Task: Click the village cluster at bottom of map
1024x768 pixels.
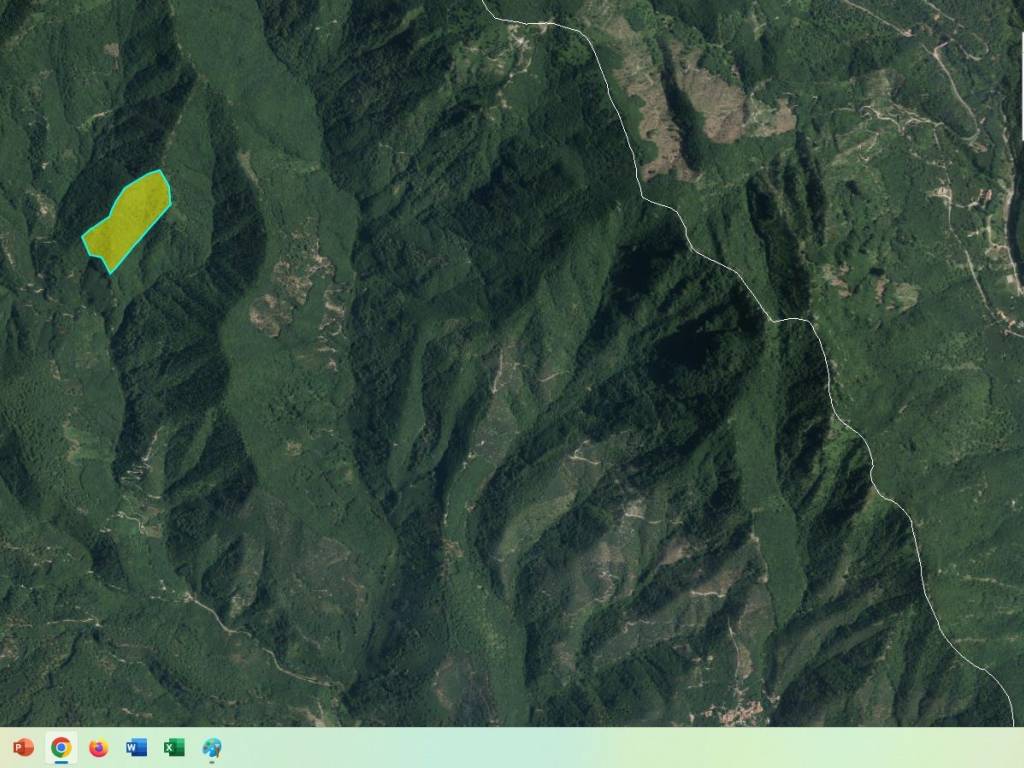Action: point(738,712)
